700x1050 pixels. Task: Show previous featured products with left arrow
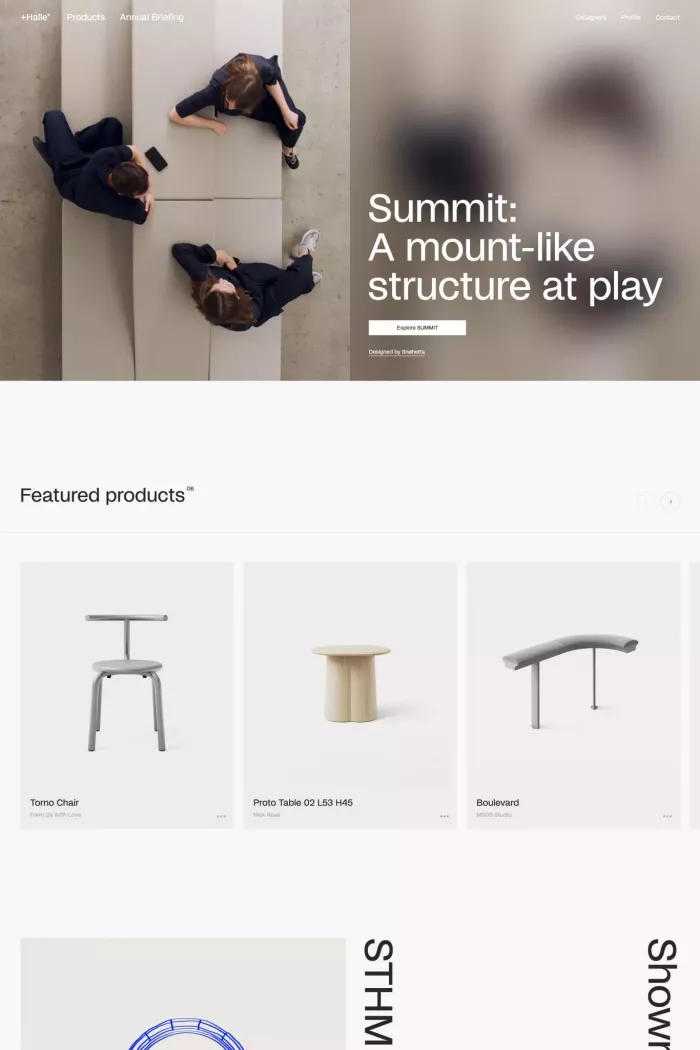[645, 502]
